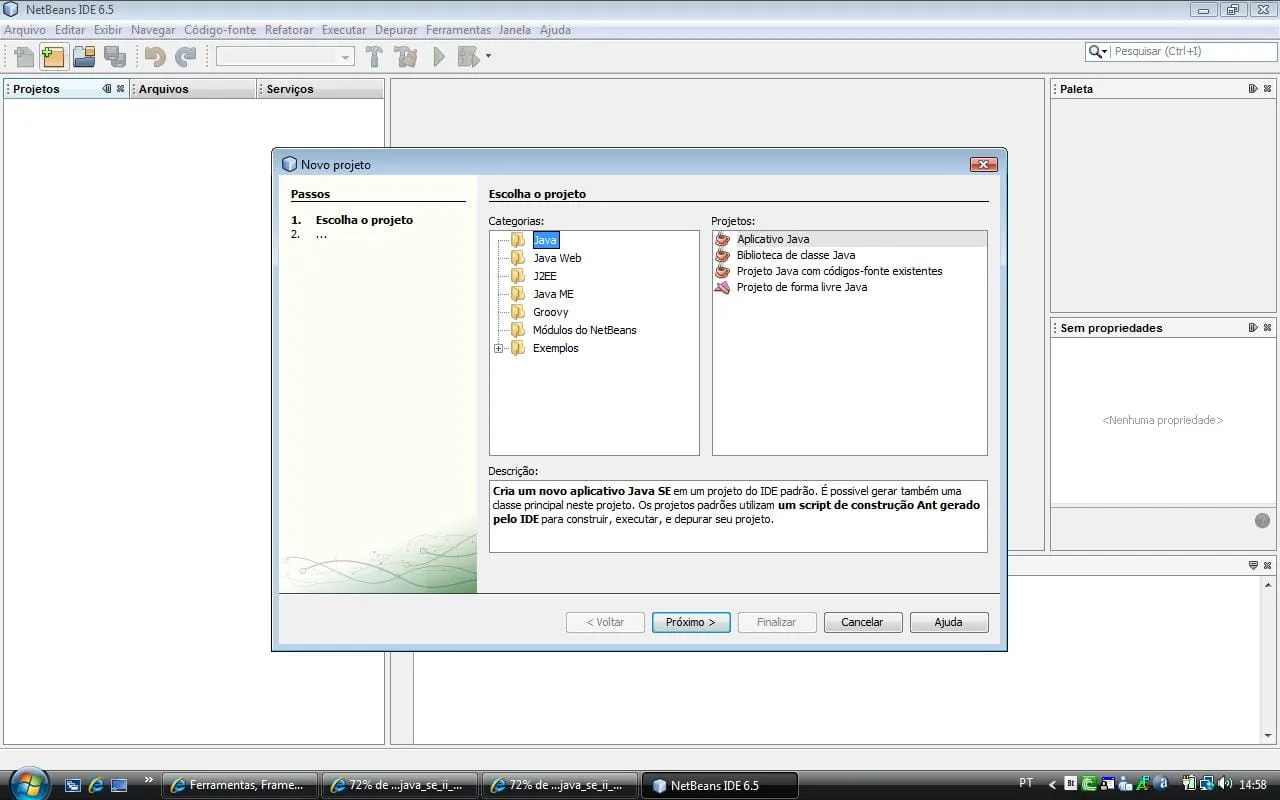Screen dimensions: 1280x800
Task: Select the Aplicativo Java project type
Action: coord(850,239)
